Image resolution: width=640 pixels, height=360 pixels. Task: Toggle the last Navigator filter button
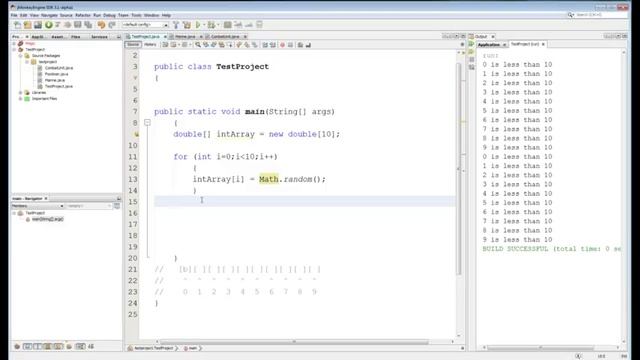(x=91, y=346)
